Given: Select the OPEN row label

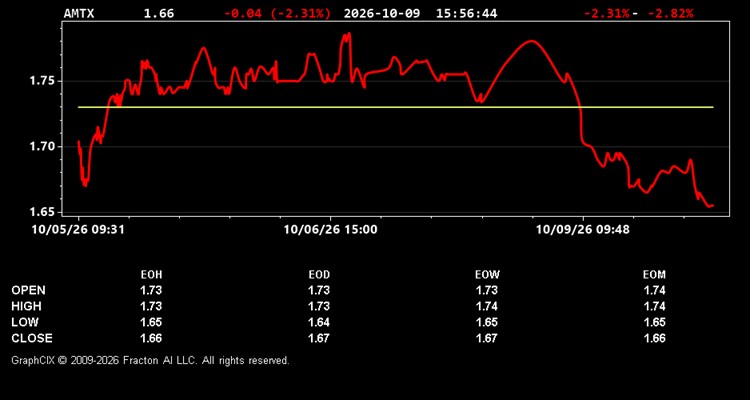Looking at the screenshot, I should pos(29,290).
